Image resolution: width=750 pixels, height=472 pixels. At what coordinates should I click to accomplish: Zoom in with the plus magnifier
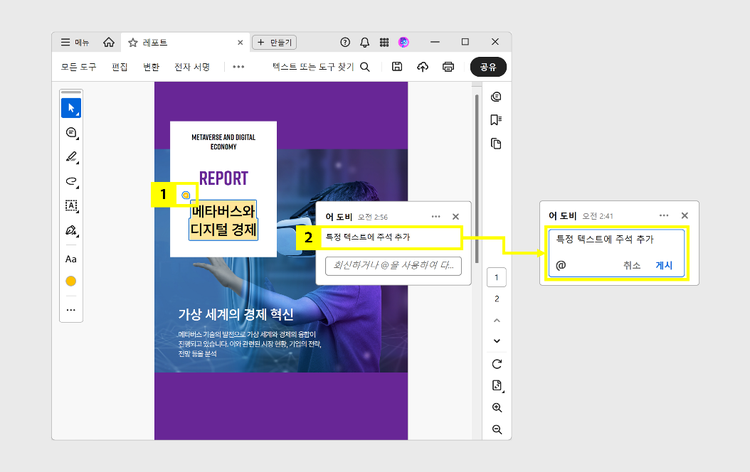(496, 407)
